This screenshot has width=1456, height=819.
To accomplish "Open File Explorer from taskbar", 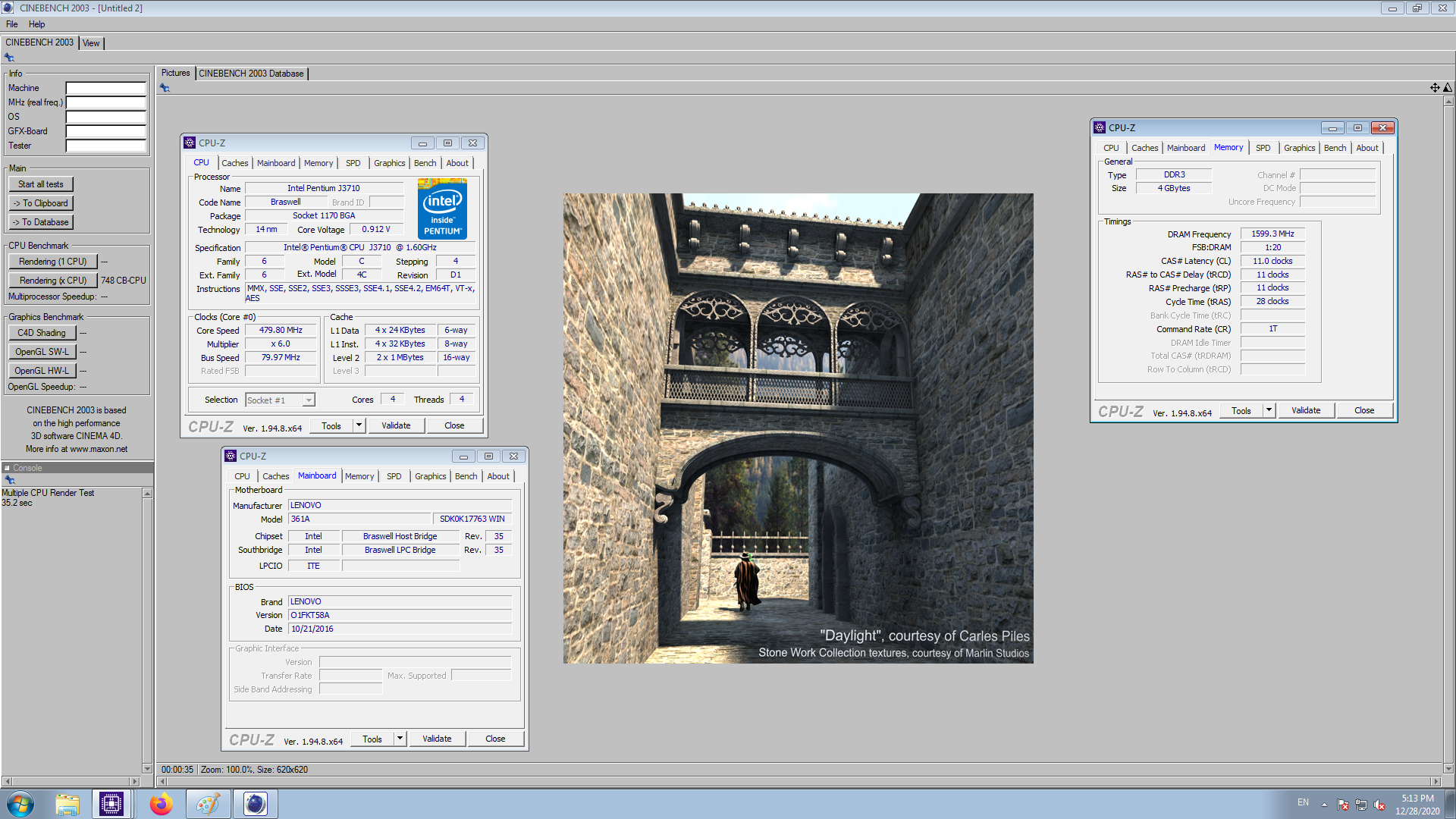I will (x=67, y=804).
